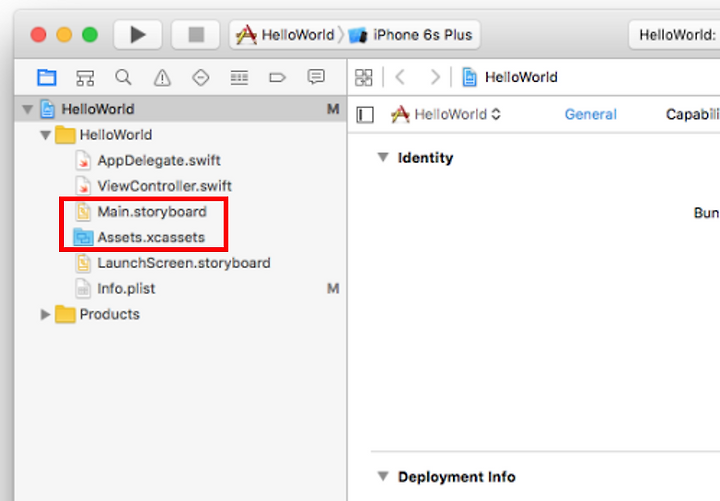Open the Breakpoint navigator
Viewport: 720px width, 501px height.
[277, 77]
